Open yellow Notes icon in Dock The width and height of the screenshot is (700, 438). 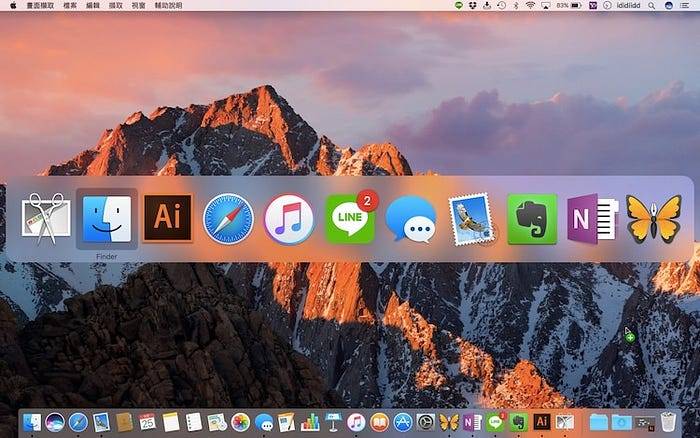[x=171, y=422]
